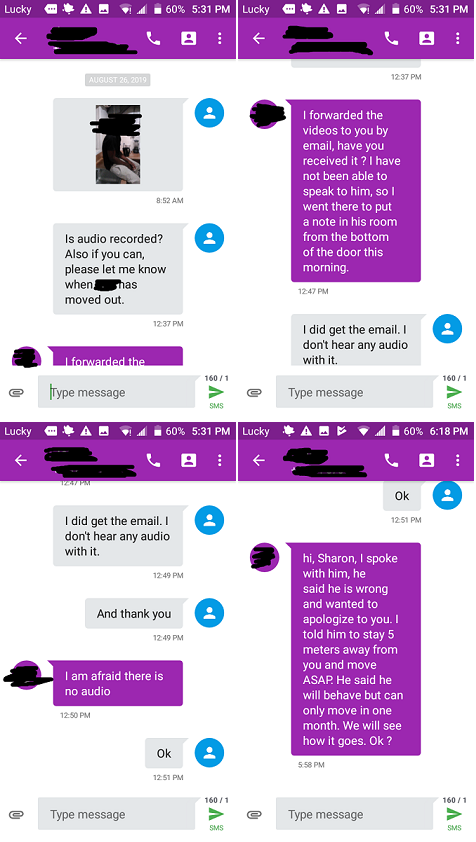This screenshot has height=842, width=476.
Task: Tap the contact icon in bottom-right header
Action: coord(427,460)
